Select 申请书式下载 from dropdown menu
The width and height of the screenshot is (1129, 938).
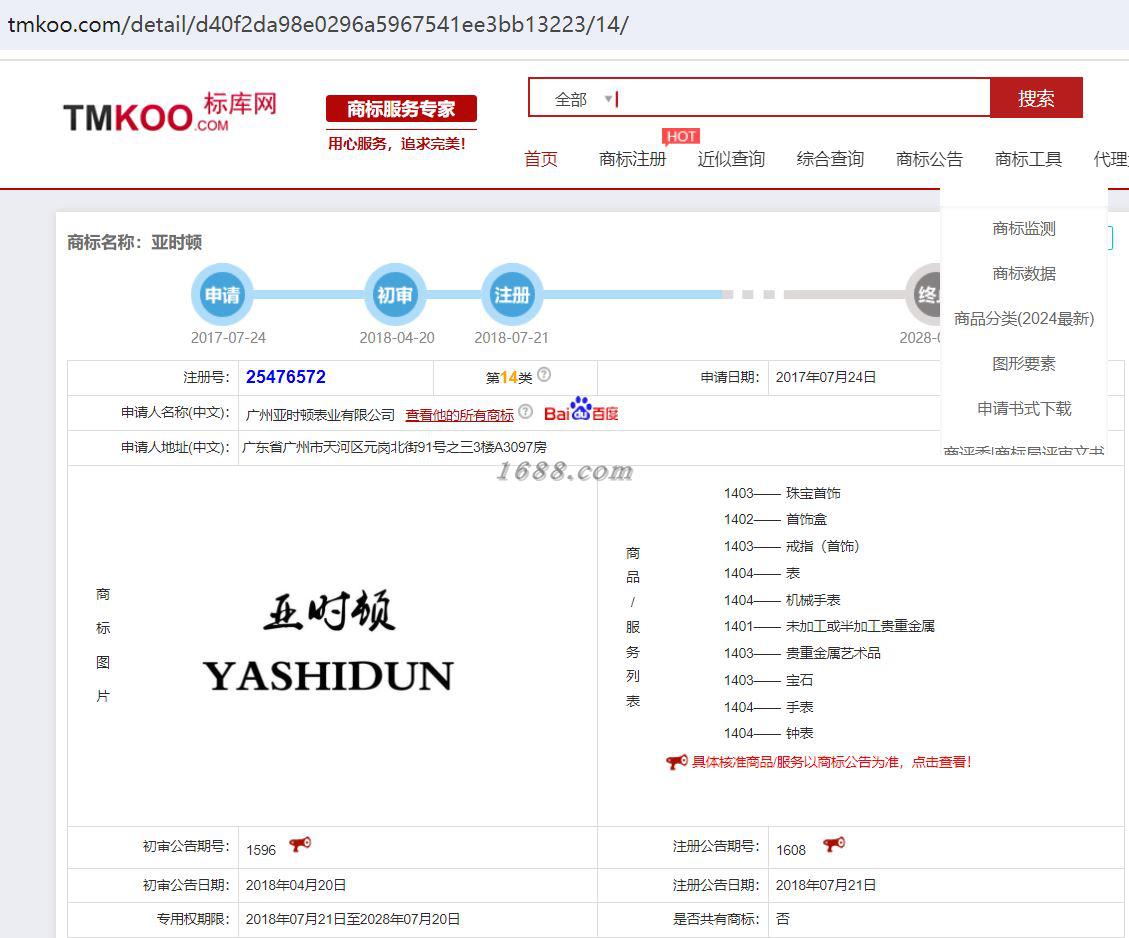click(x=1024, y=408)
